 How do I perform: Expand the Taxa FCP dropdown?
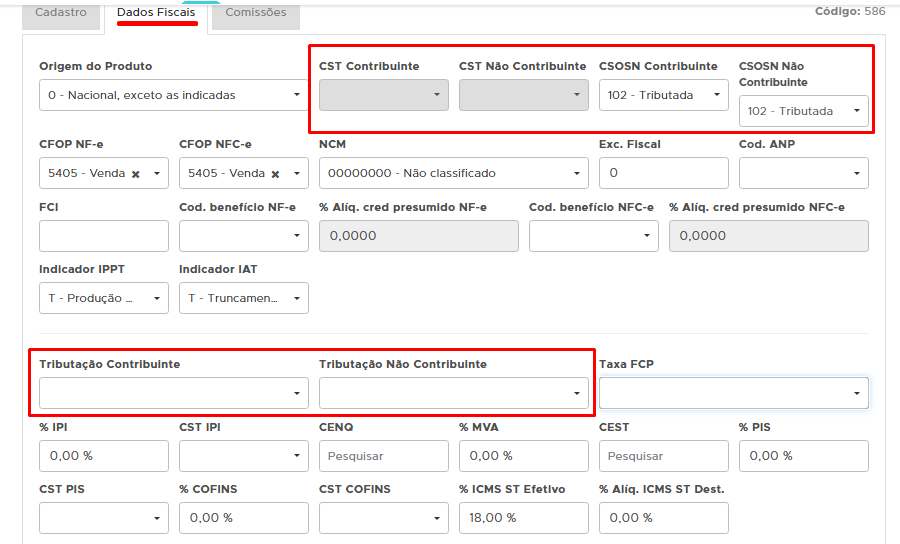coord(733,393)
